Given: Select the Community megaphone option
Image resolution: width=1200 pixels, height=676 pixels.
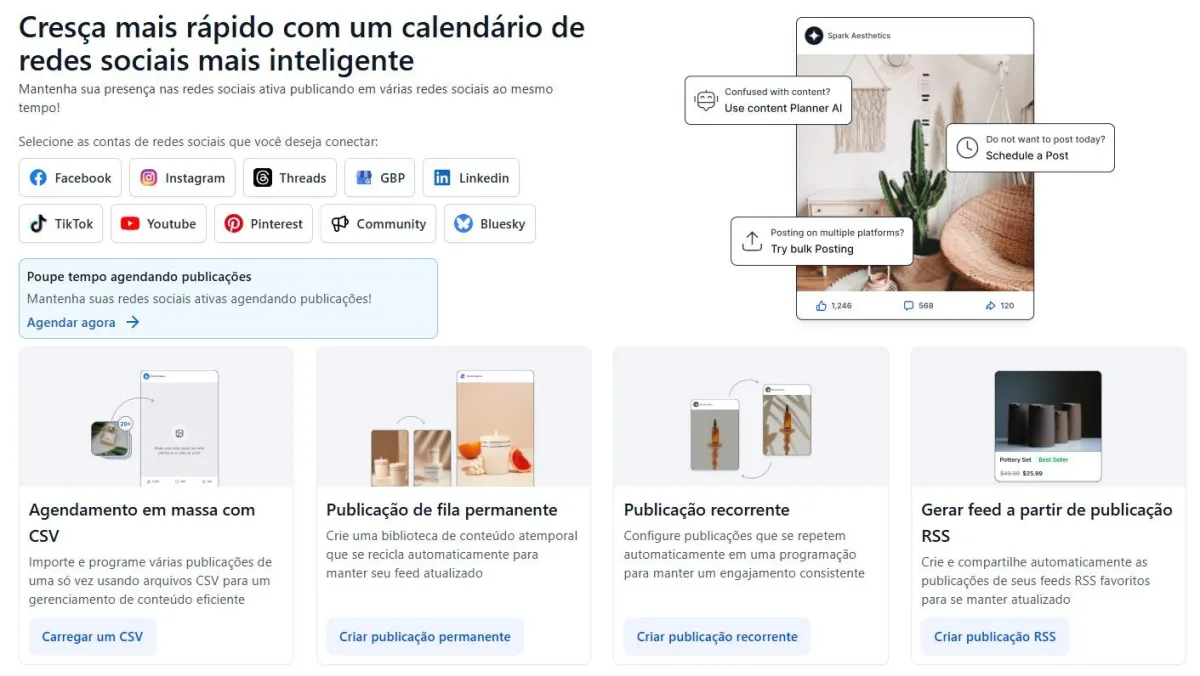Looking at the screenshot, I should pos(378,224).
